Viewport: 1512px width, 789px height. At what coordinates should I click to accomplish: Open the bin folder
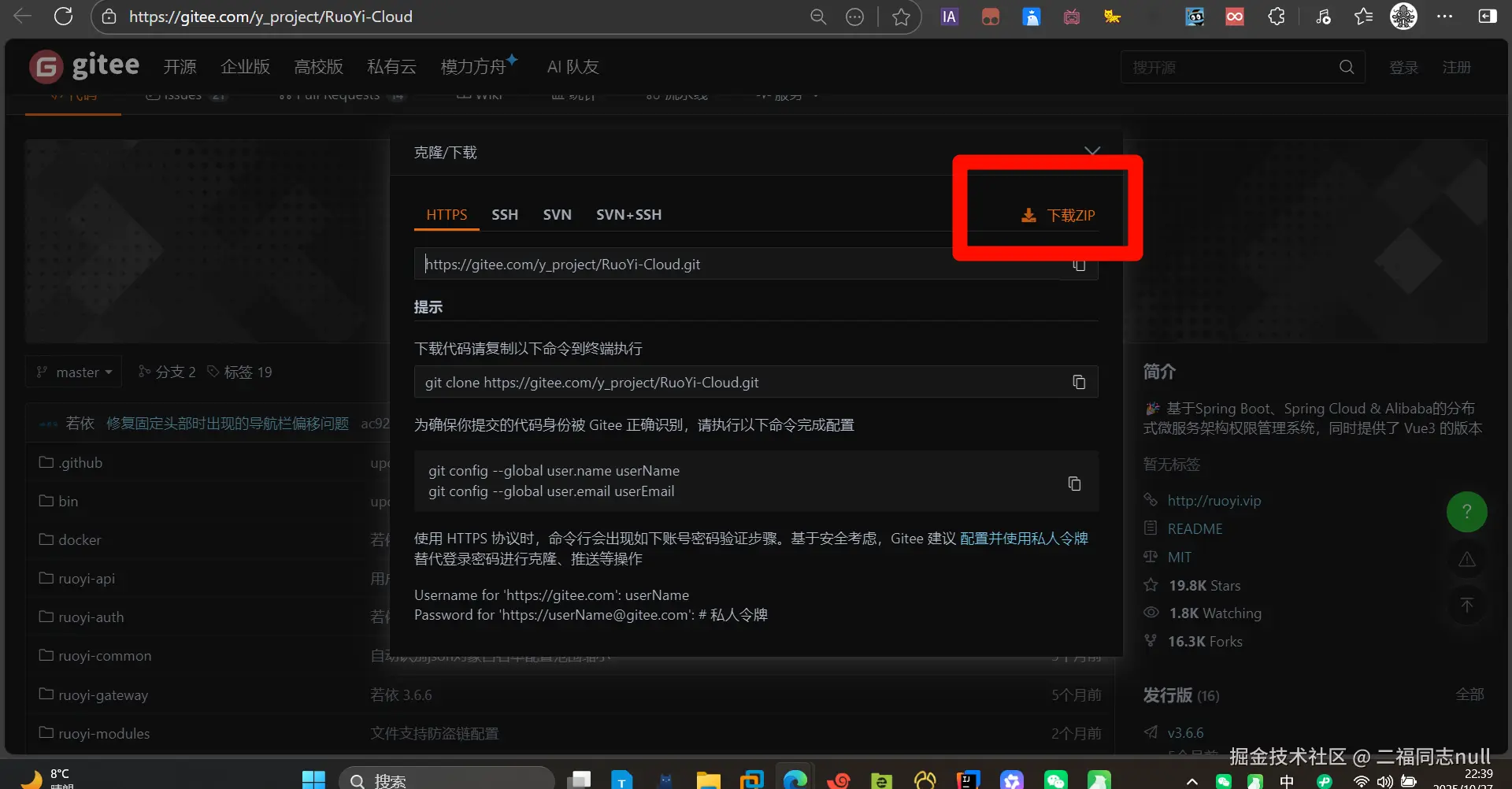pyautogui.click(x=68, y=501)
